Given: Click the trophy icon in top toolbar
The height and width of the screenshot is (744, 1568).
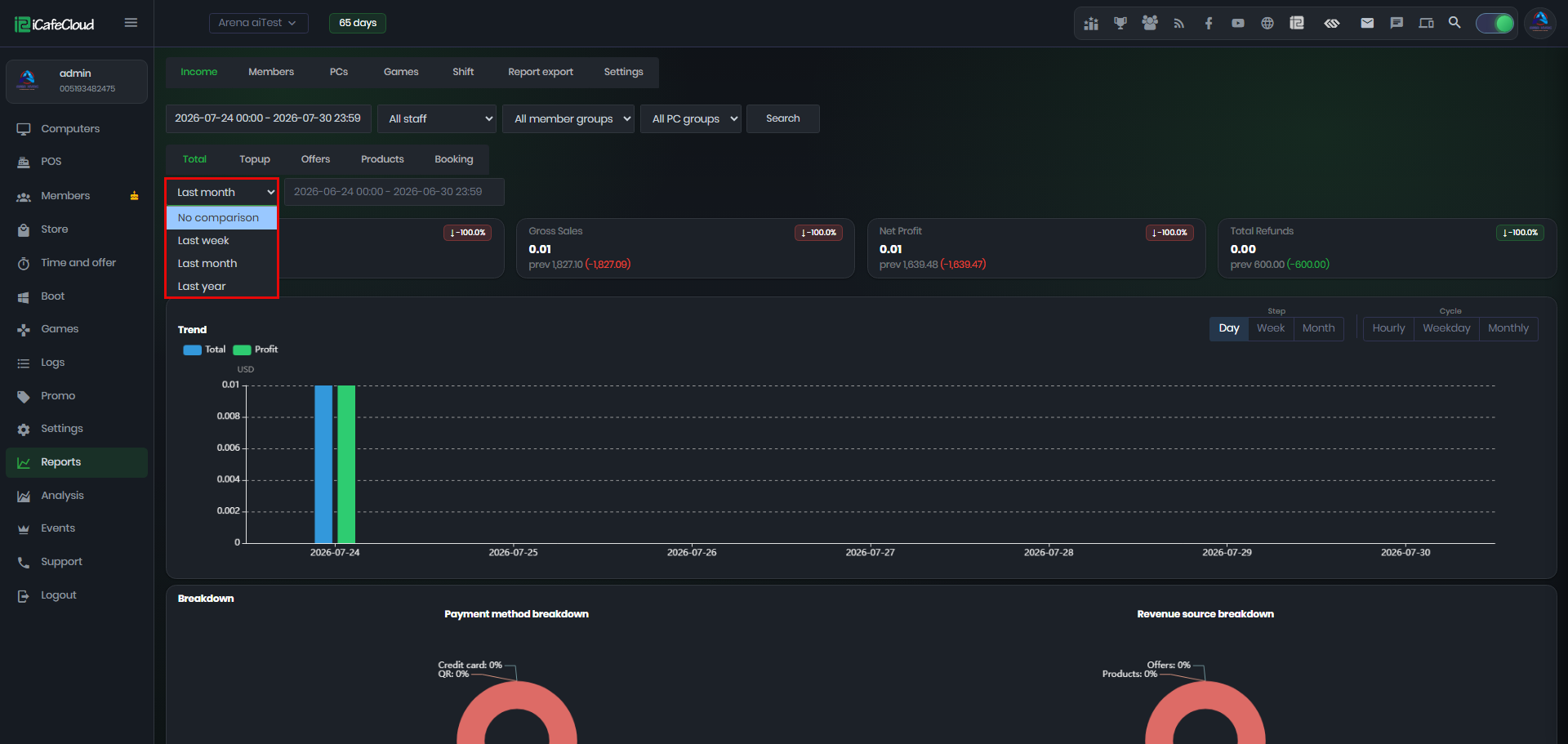Looking at the screenshot, I should [x=1120, y=24].
